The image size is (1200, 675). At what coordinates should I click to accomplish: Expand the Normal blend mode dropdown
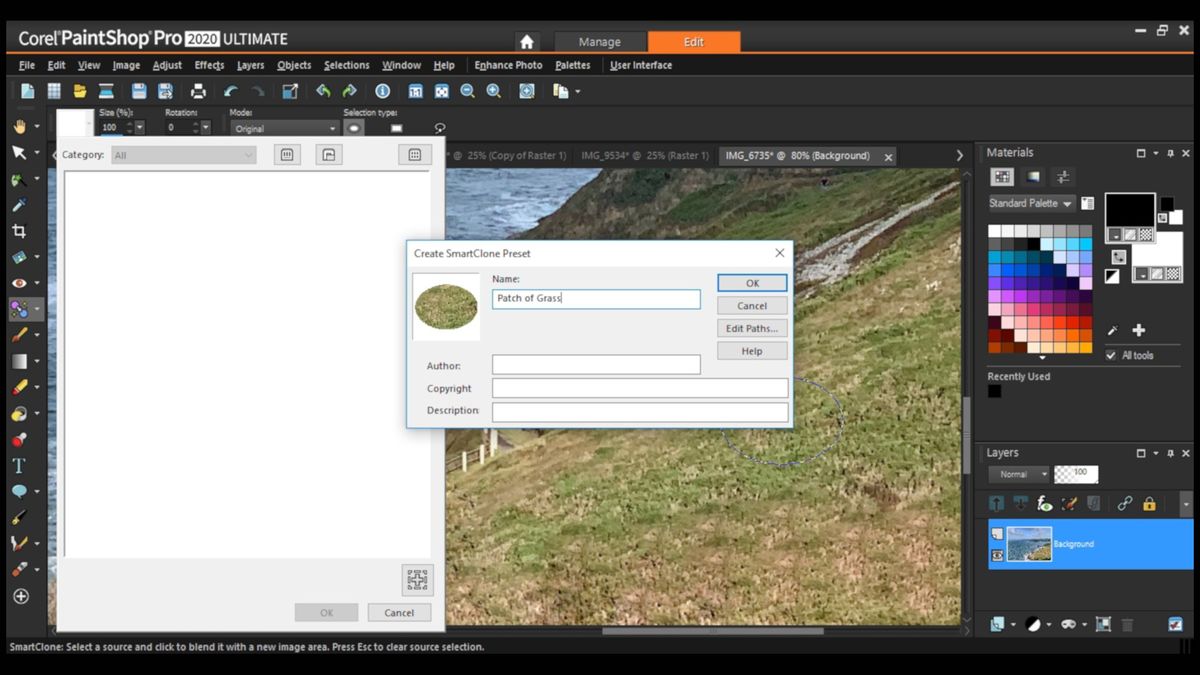(1019, 474)
